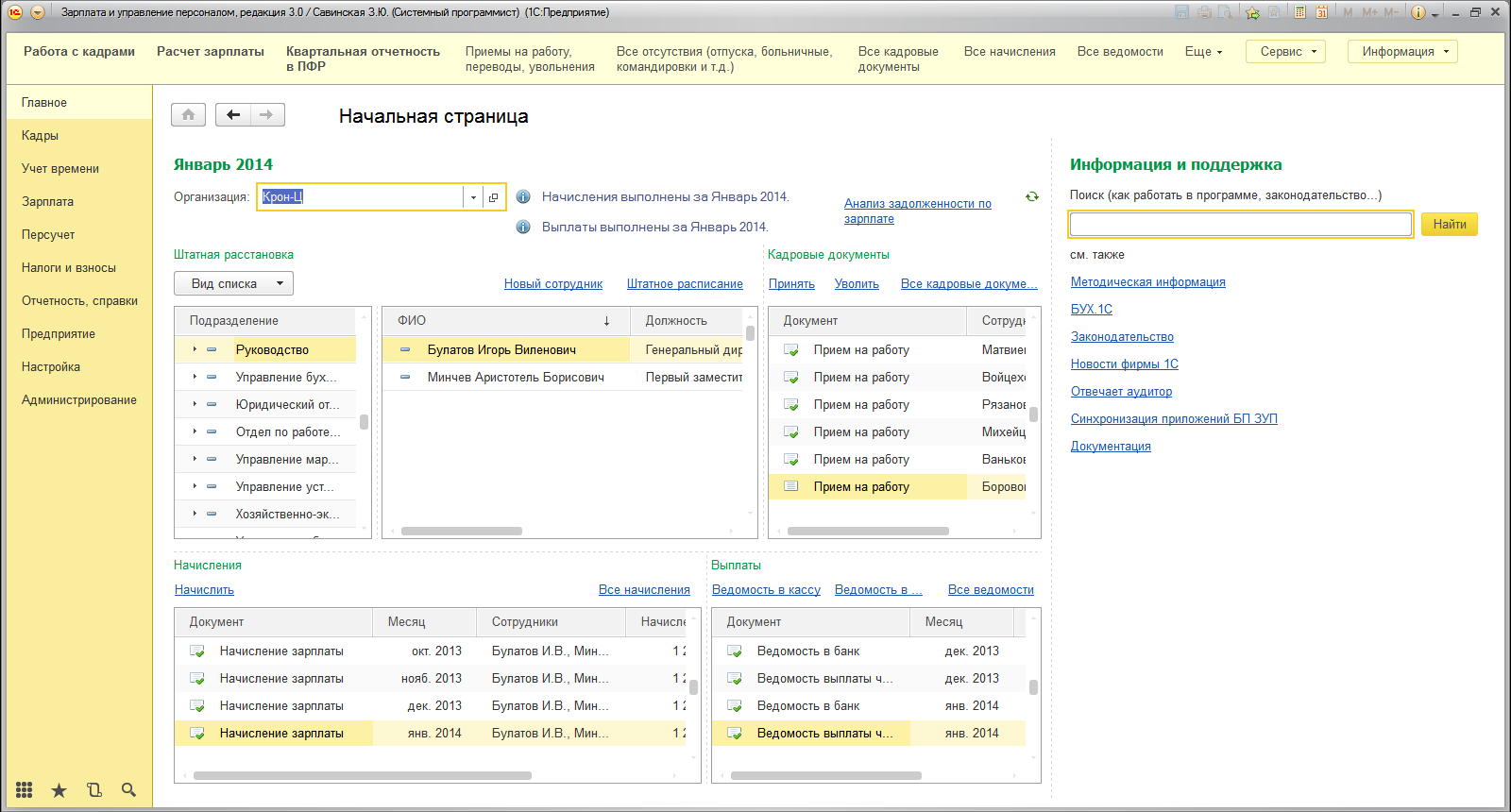Screen dimensions: 1511x812
Task: Expand the Руководство department tree node
Action: point(195,349)
